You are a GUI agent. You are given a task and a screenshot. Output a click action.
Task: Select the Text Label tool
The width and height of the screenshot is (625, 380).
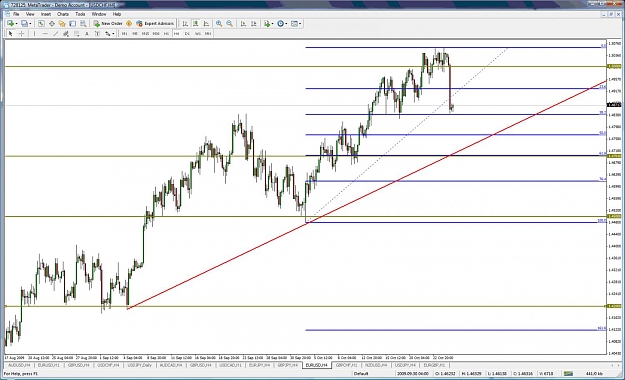pyautogui.click(x=97, y=33)
